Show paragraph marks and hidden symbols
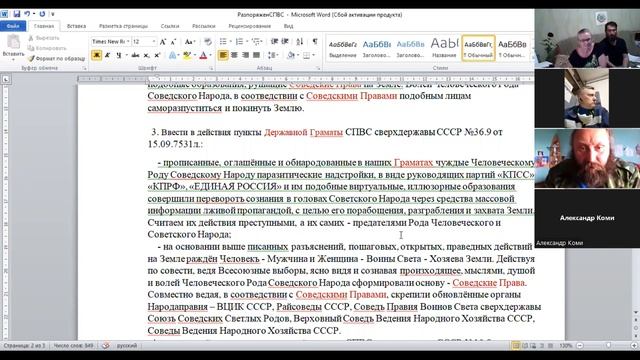This screenshot has width=640, height=360. pyautogui.click(x=315, y=42)
